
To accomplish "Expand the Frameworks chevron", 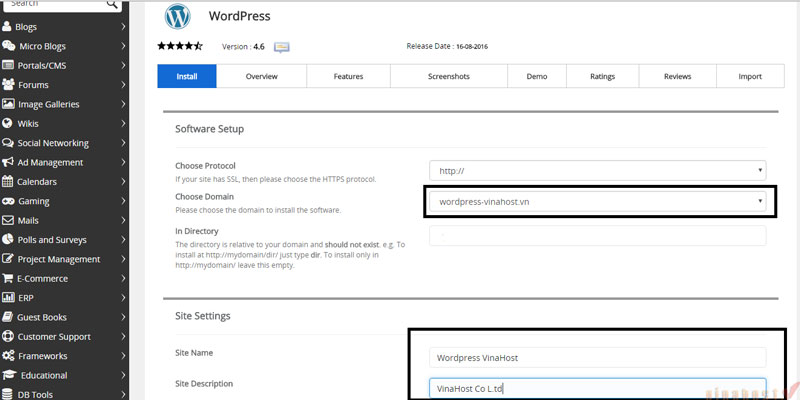I will 123,356.
